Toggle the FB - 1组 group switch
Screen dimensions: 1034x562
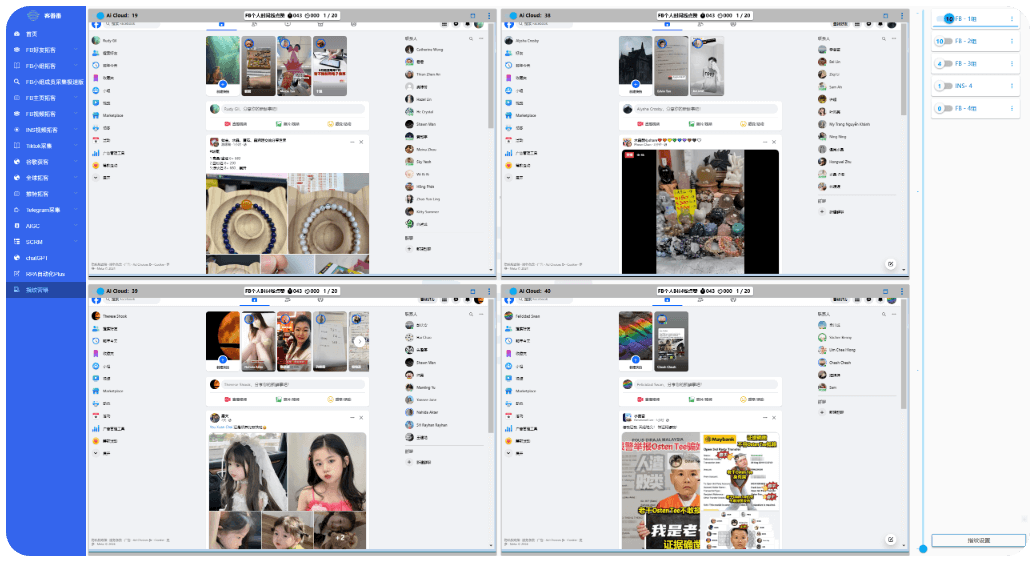click(x=946, y=19)
